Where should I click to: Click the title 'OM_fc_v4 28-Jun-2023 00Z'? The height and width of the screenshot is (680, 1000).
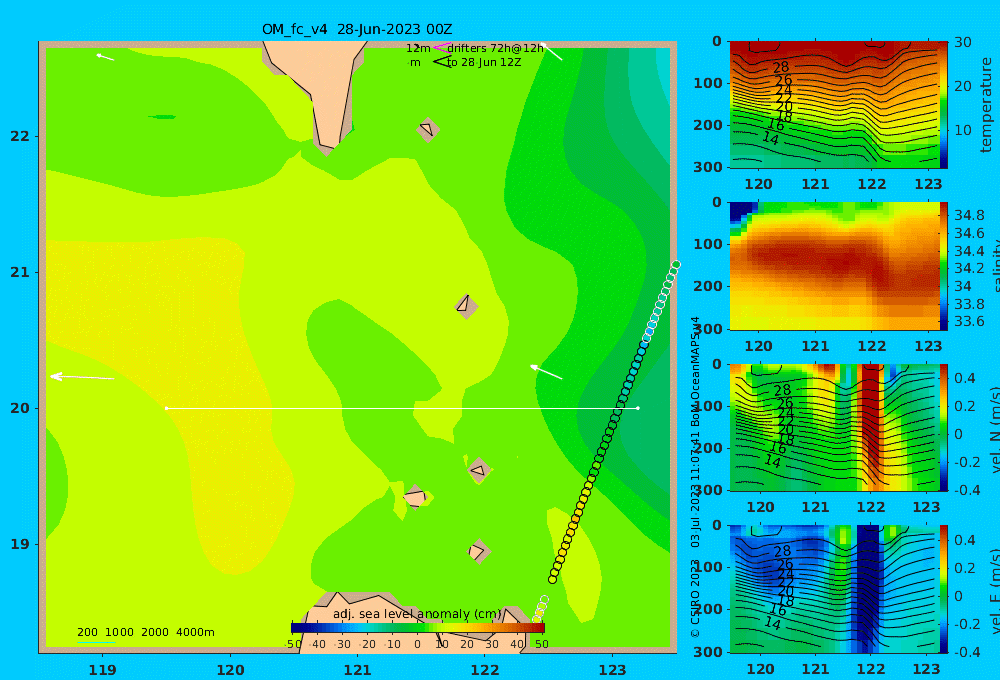pyautogui.click(x=357, y=29)
